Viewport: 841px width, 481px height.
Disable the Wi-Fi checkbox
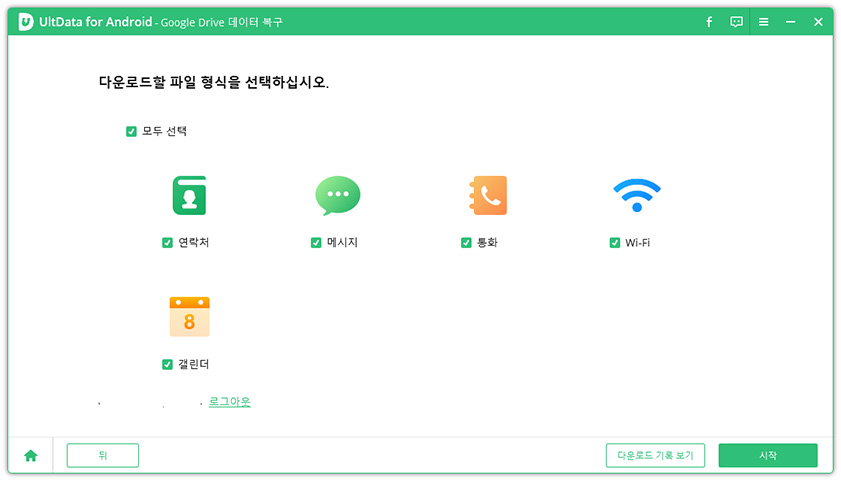(x=615, y=243)
